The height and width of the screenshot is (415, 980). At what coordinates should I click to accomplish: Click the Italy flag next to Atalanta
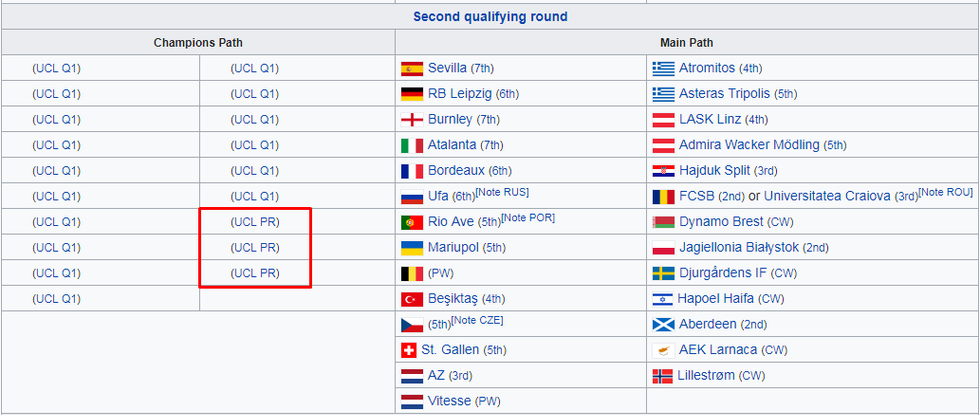[x=411, y=145]
